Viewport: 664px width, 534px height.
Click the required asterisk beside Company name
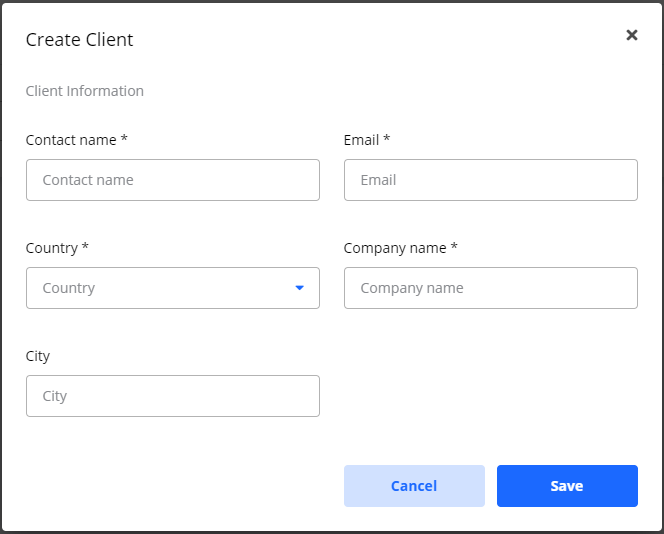point(454,247)
